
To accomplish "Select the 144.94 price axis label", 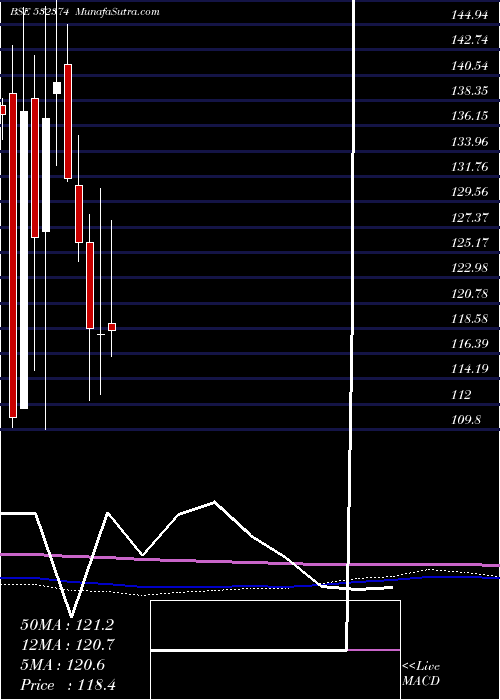I will [469, 16].
